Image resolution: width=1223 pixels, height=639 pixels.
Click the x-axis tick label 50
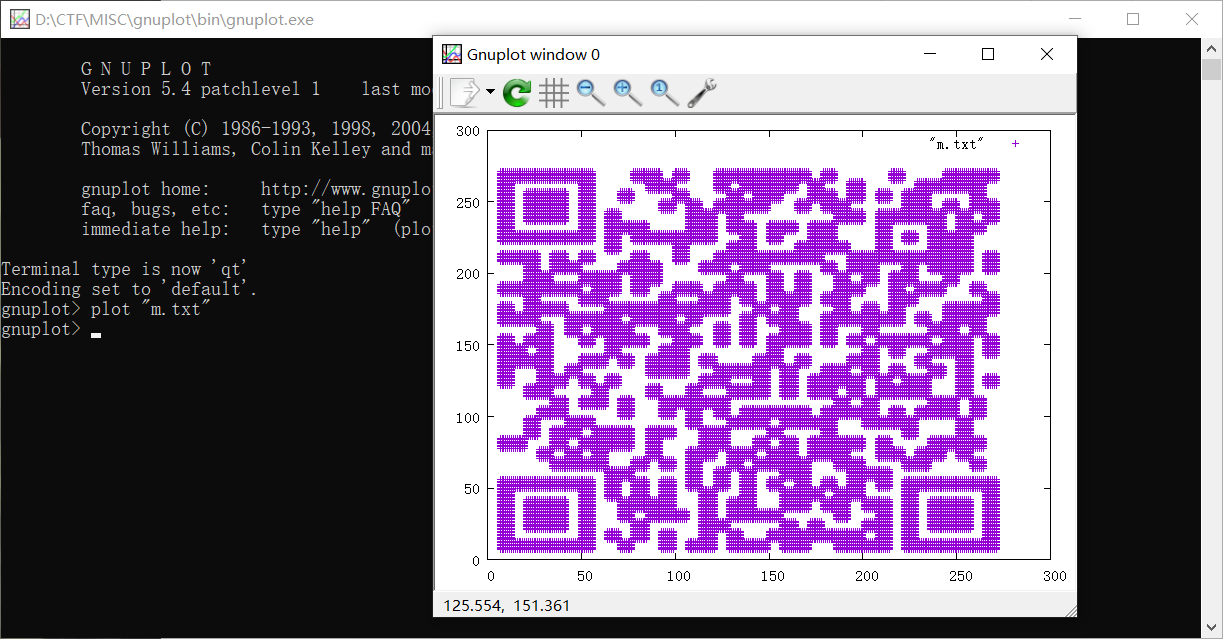[584, 576]
